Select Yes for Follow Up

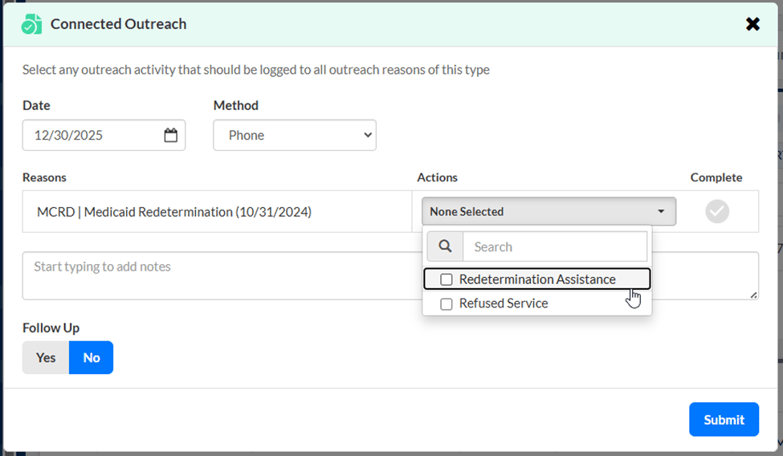(x=46, y=357)
